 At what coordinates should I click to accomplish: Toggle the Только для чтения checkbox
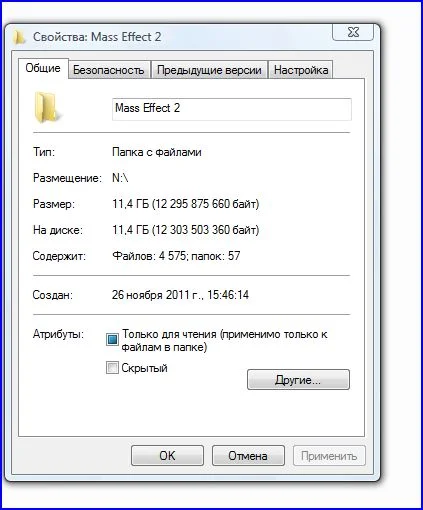tap(112, 339)
